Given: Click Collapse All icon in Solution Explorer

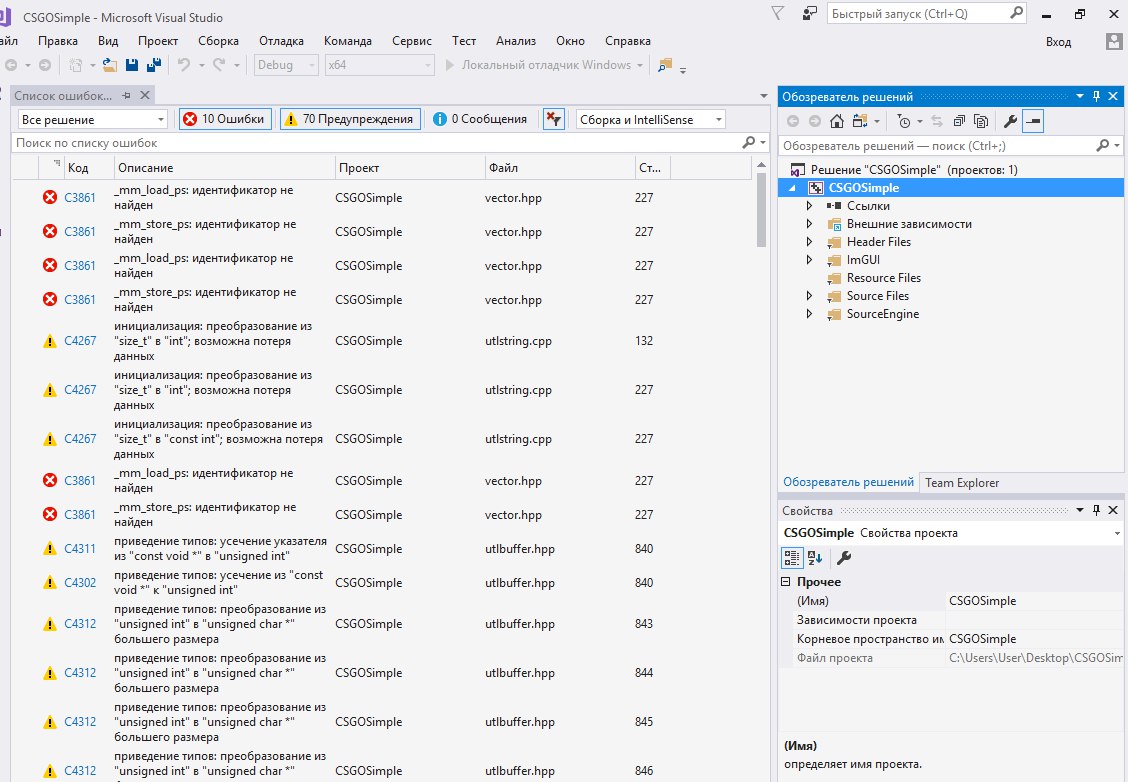Looking at the screenshot, I should tap(959, 121).
